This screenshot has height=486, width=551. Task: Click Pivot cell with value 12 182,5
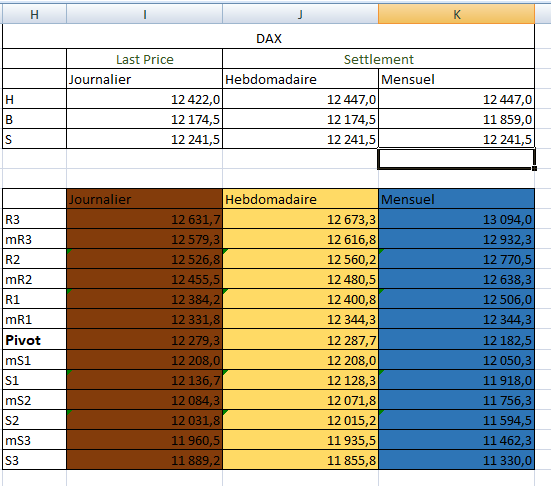456,339
